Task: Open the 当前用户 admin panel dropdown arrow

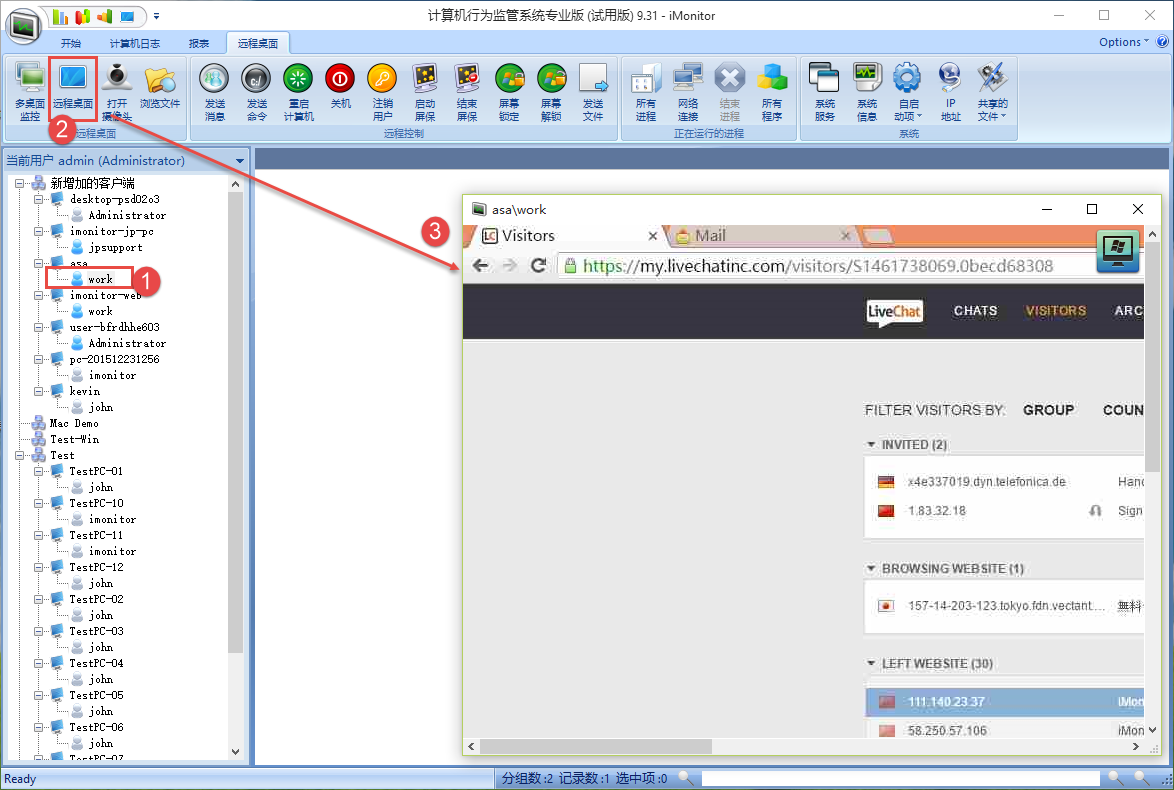Action: pyautogui.click(x=240, y=161)
